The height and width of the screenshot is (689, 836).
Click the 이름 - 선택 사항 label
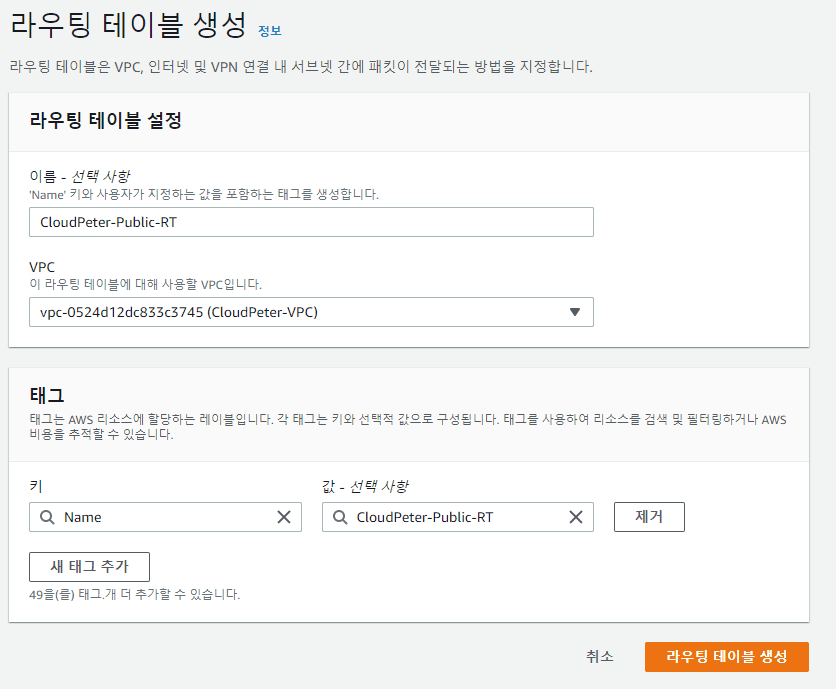click(x=80, y=176)
